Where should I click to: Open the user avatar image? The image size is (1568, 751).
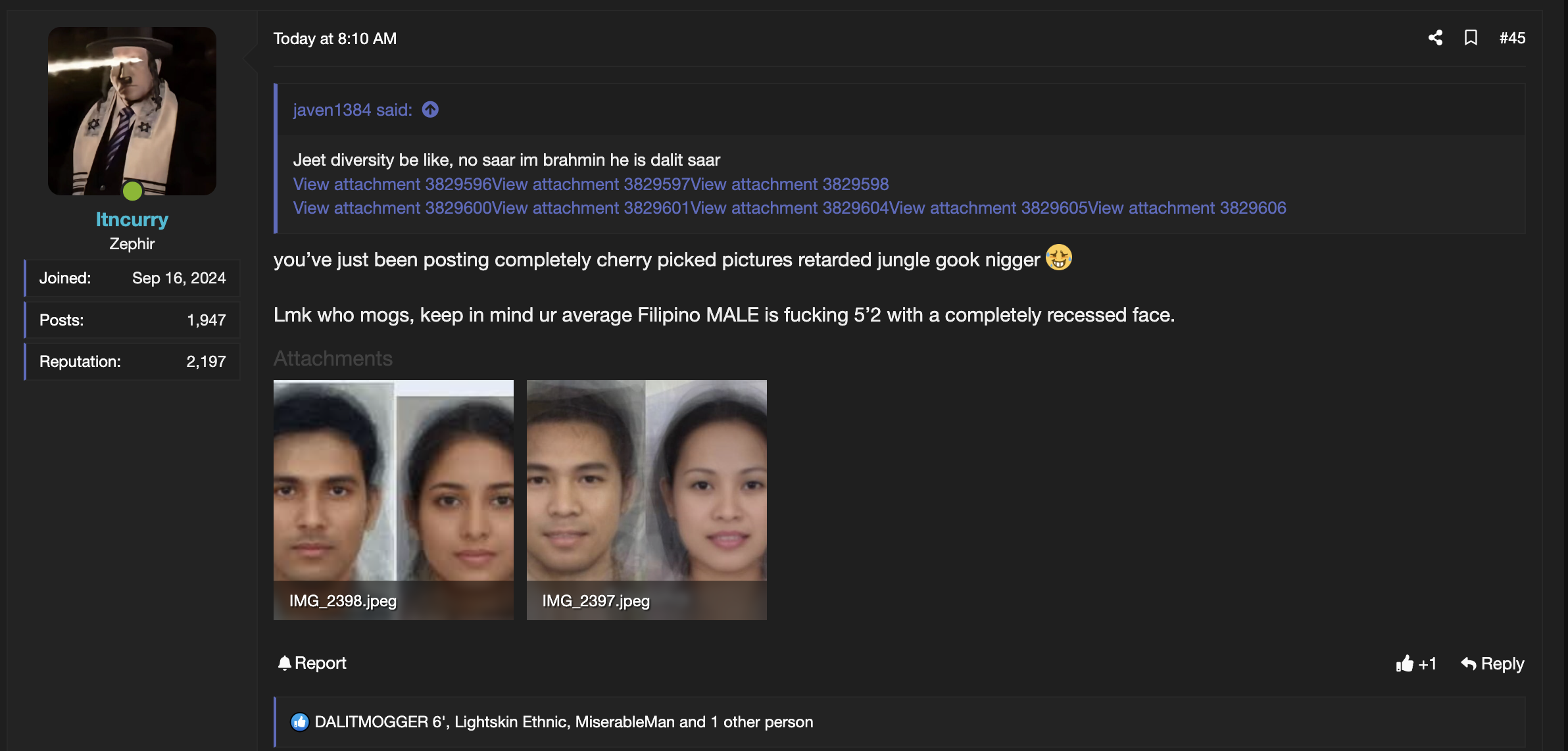pos(132,110)
